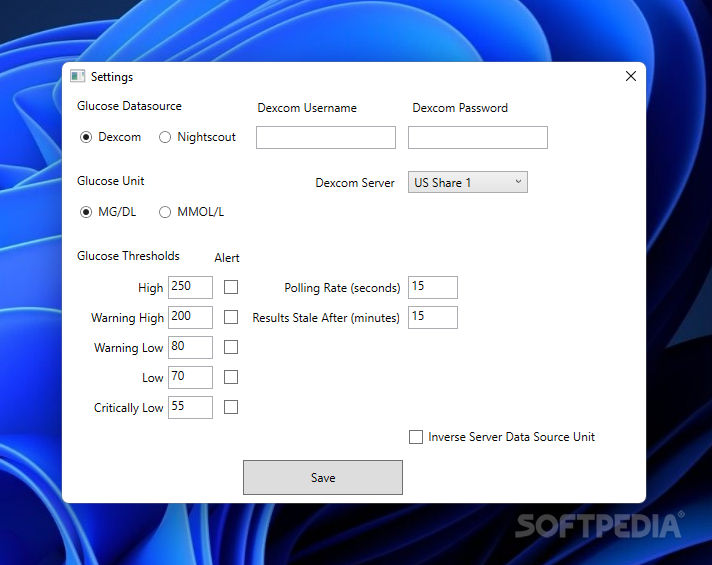Enable alert for Warning Low threshold
Image resolution: width=712 pixels, height=565 pixels.
(231, 347)
